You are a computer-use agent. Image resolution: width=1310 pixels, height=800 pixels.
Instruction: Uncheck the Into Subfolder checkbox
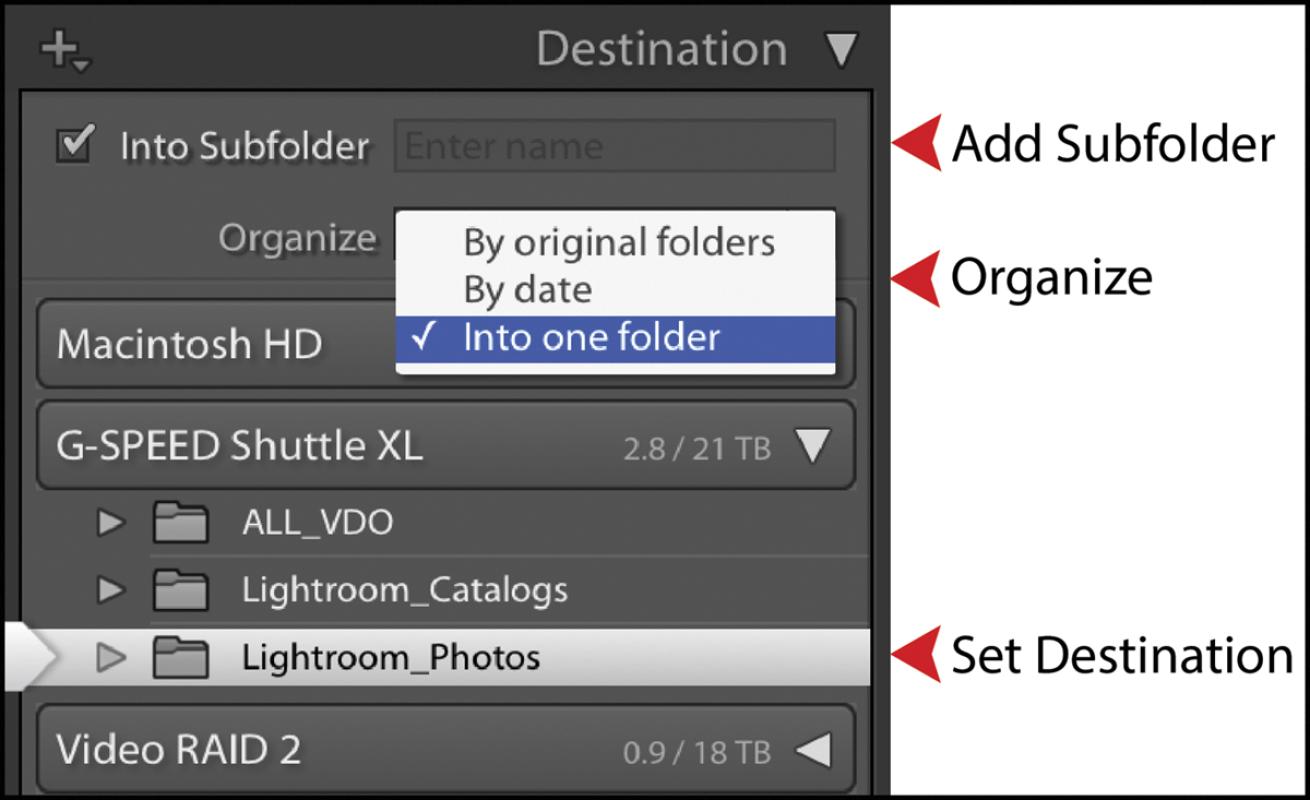tap(75, 144)
